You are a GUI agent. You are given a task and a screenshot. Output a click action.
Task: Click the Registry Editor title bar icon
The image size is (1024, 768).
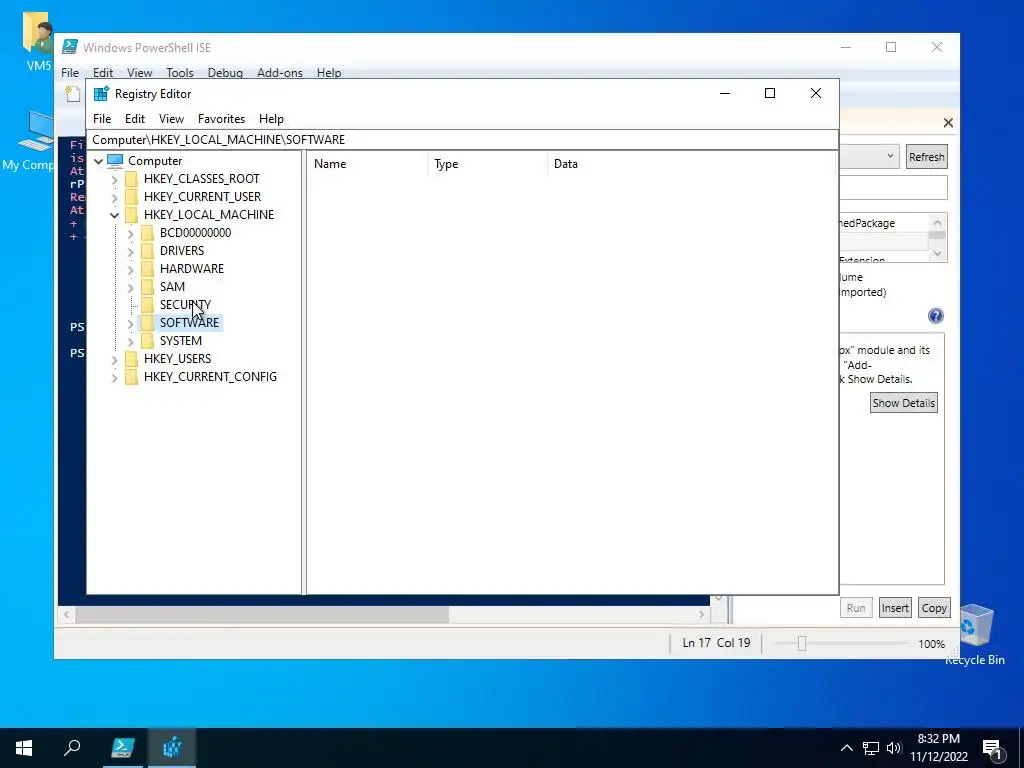coord(101,93)
